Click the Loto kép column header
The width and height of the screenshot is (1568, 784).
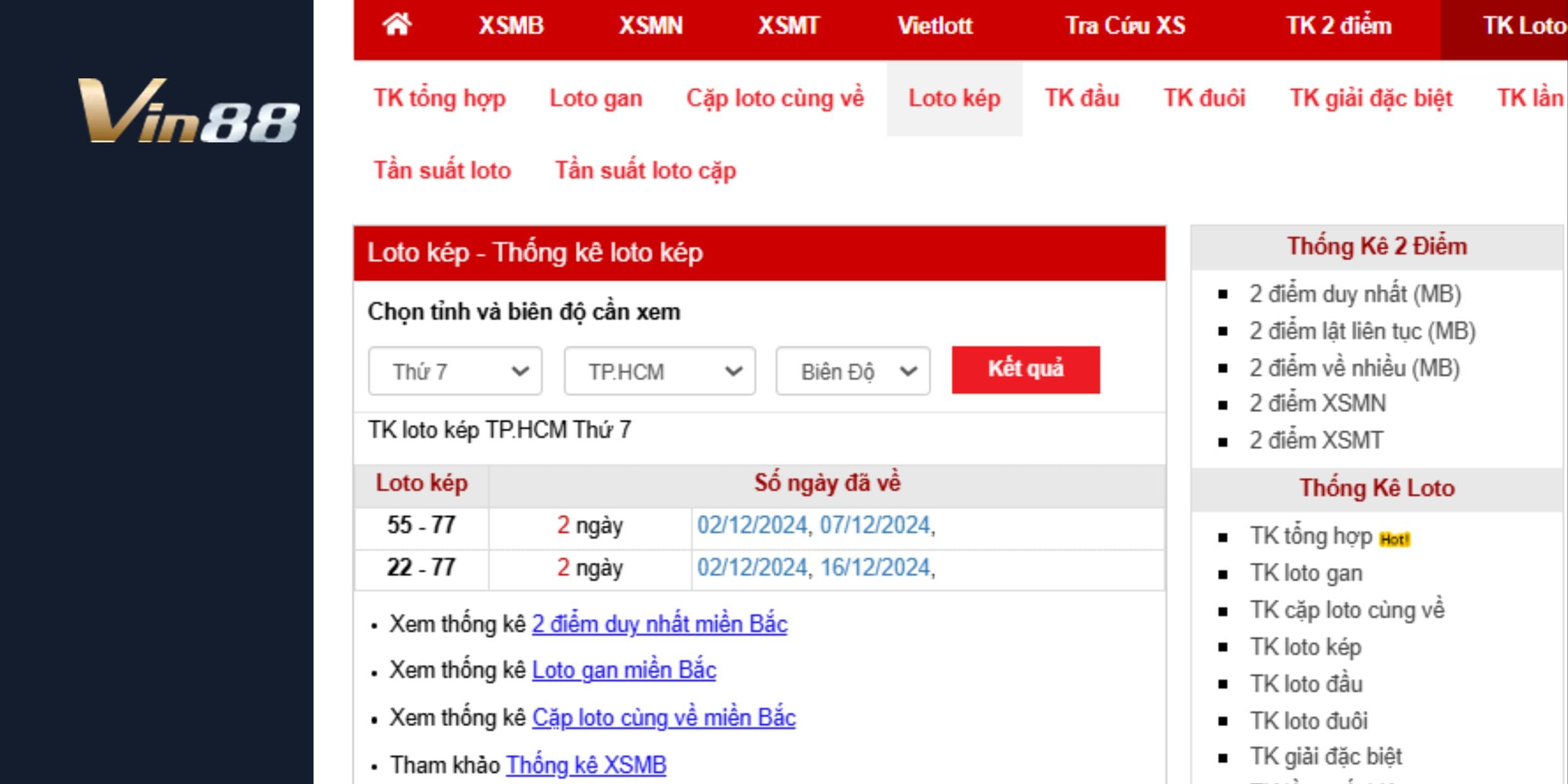pos(421,484)
